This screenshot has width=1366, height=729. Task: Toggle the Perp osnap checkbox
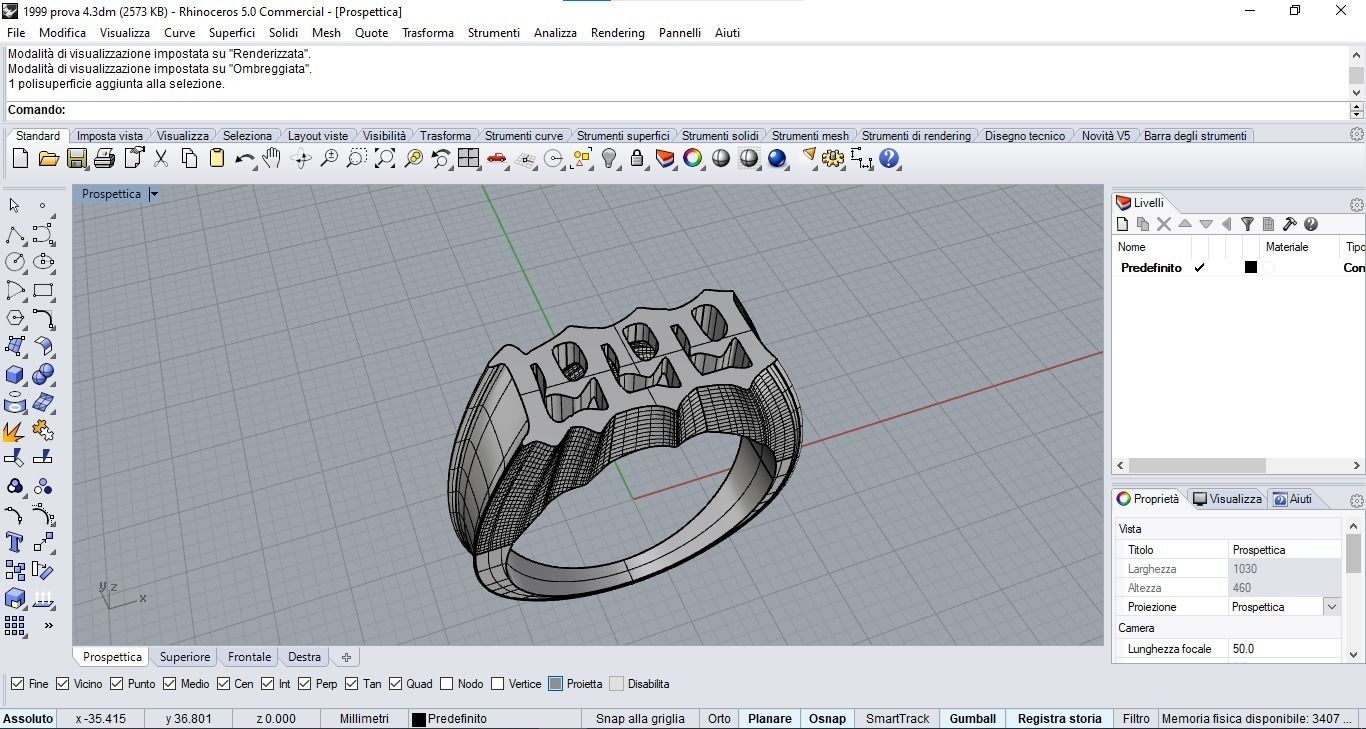(x=303, y=684)
